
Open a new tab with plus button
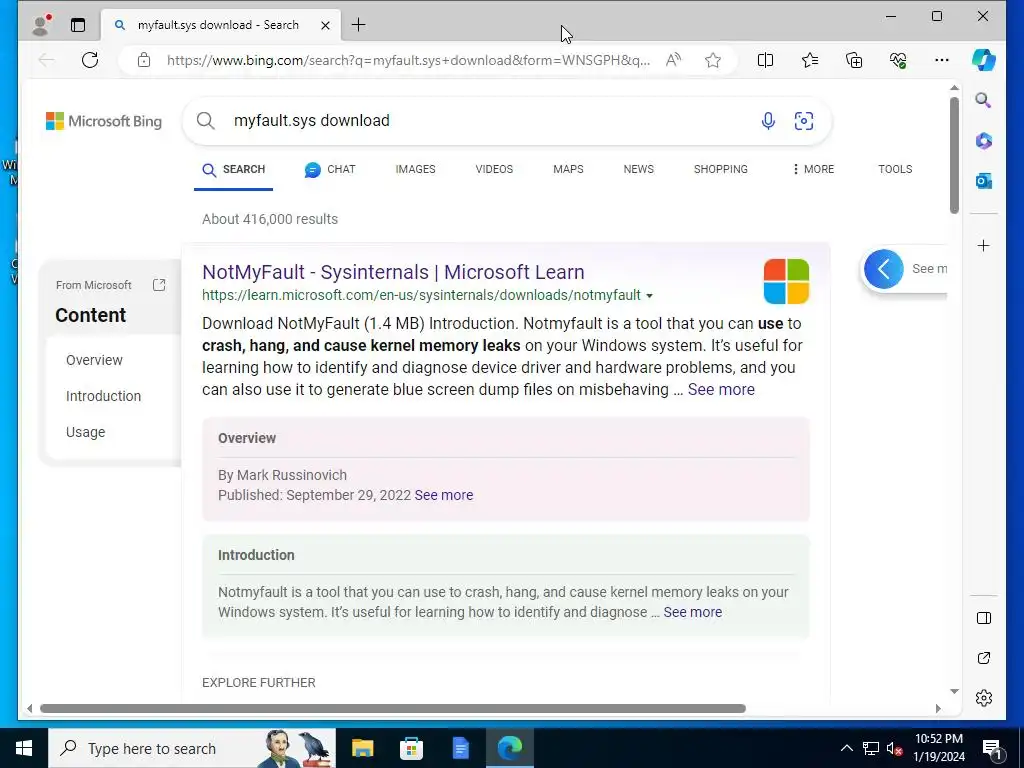pyautogui.click(x=359, y=25)
